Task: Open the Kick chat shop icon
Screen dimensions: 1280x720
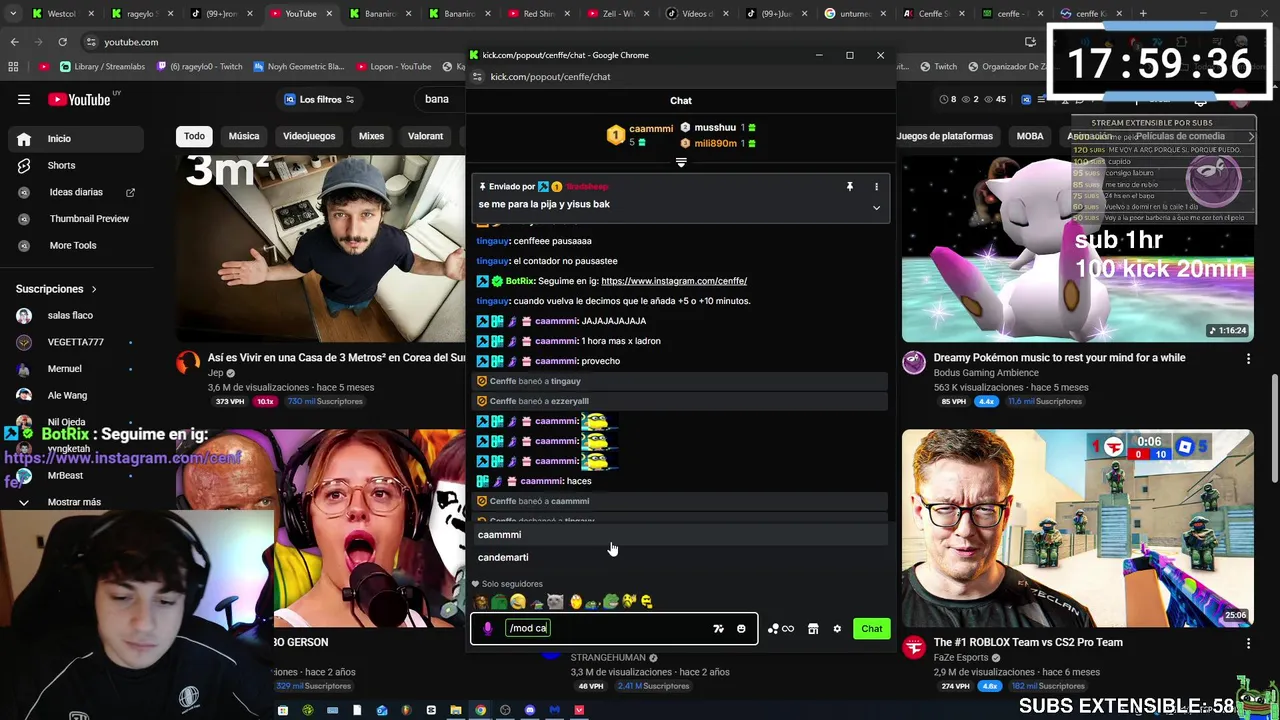Action: pos(813,629)
